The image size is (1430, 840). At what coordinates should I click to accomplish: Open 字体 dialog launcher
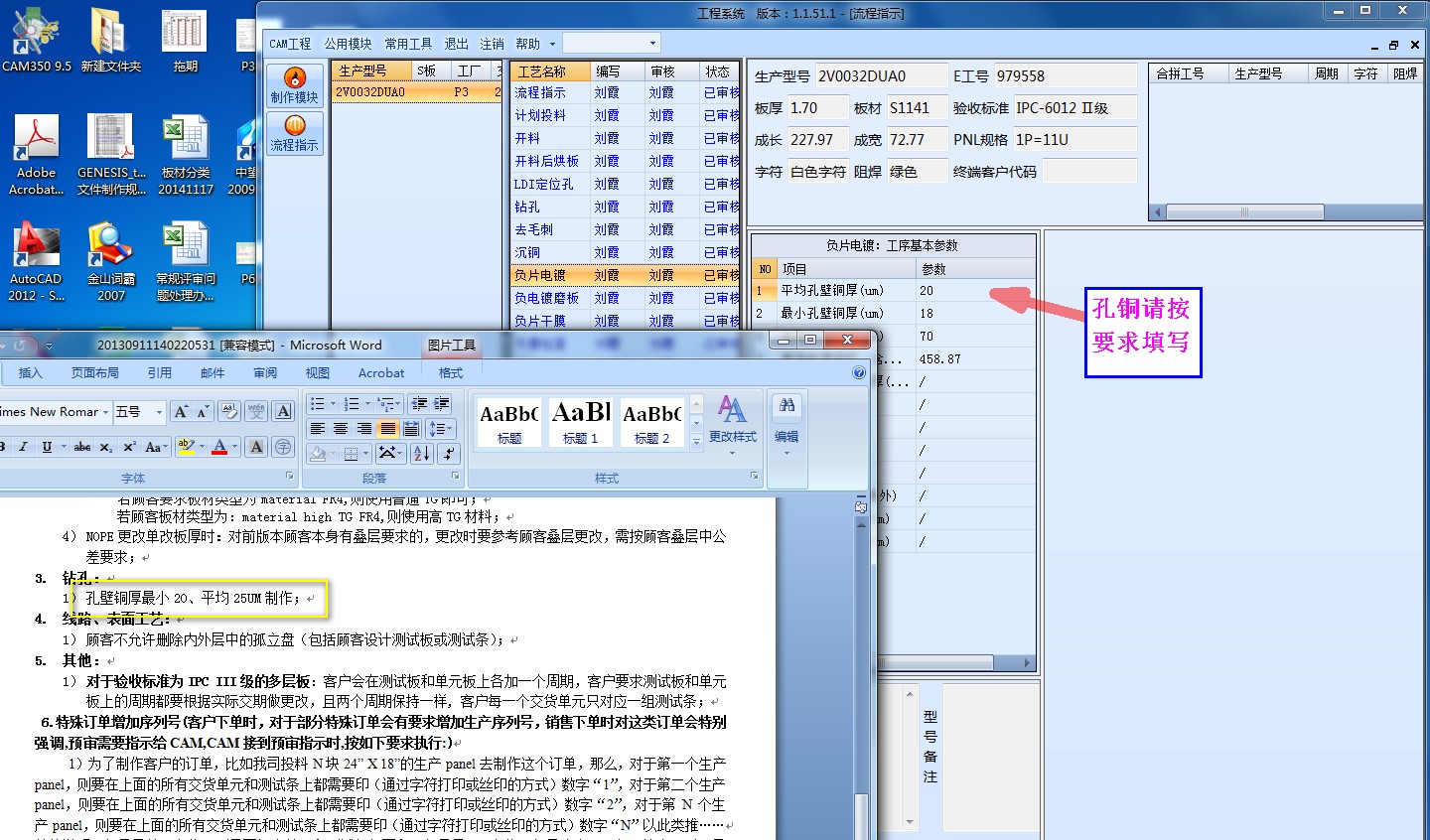click(290, 477)
